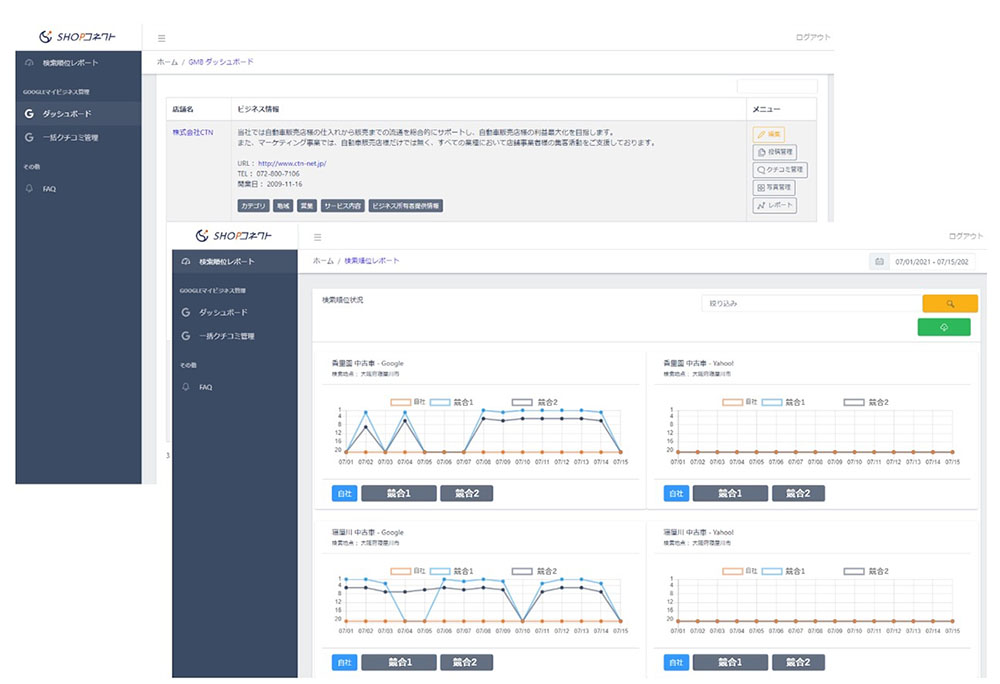Expand the サービス内容 tag in business info
This screenshot has height=684, width=1000.
[x=342, y=206]
